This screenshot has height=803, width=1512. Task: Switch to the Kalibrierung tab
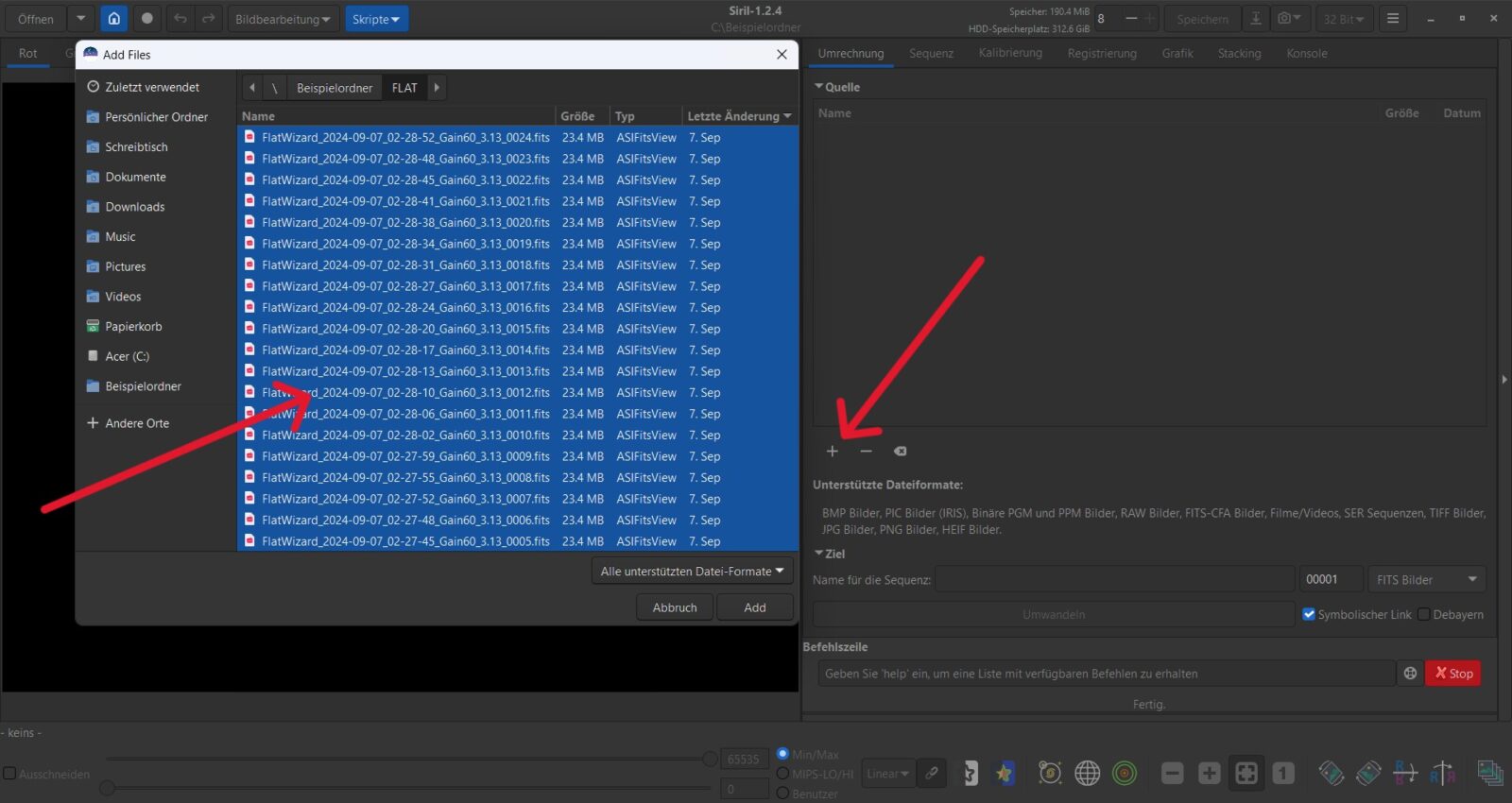pyautogui.click(x=1010, y=54)
